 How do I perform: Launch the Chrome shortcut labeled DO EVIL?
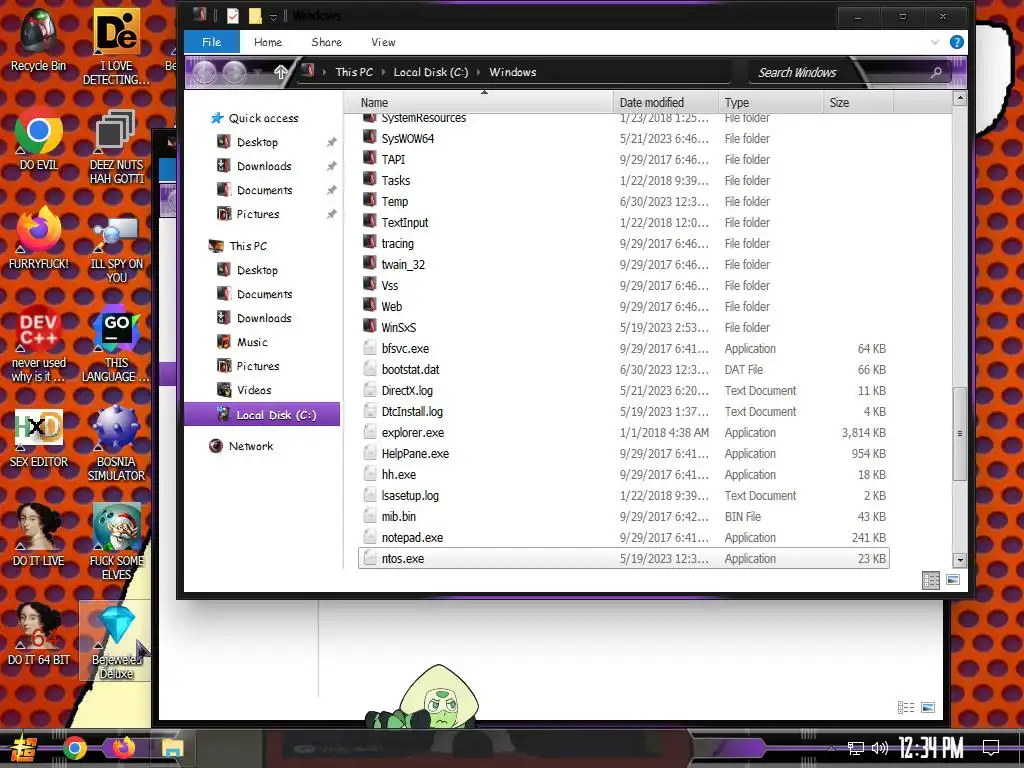point(39,140)
